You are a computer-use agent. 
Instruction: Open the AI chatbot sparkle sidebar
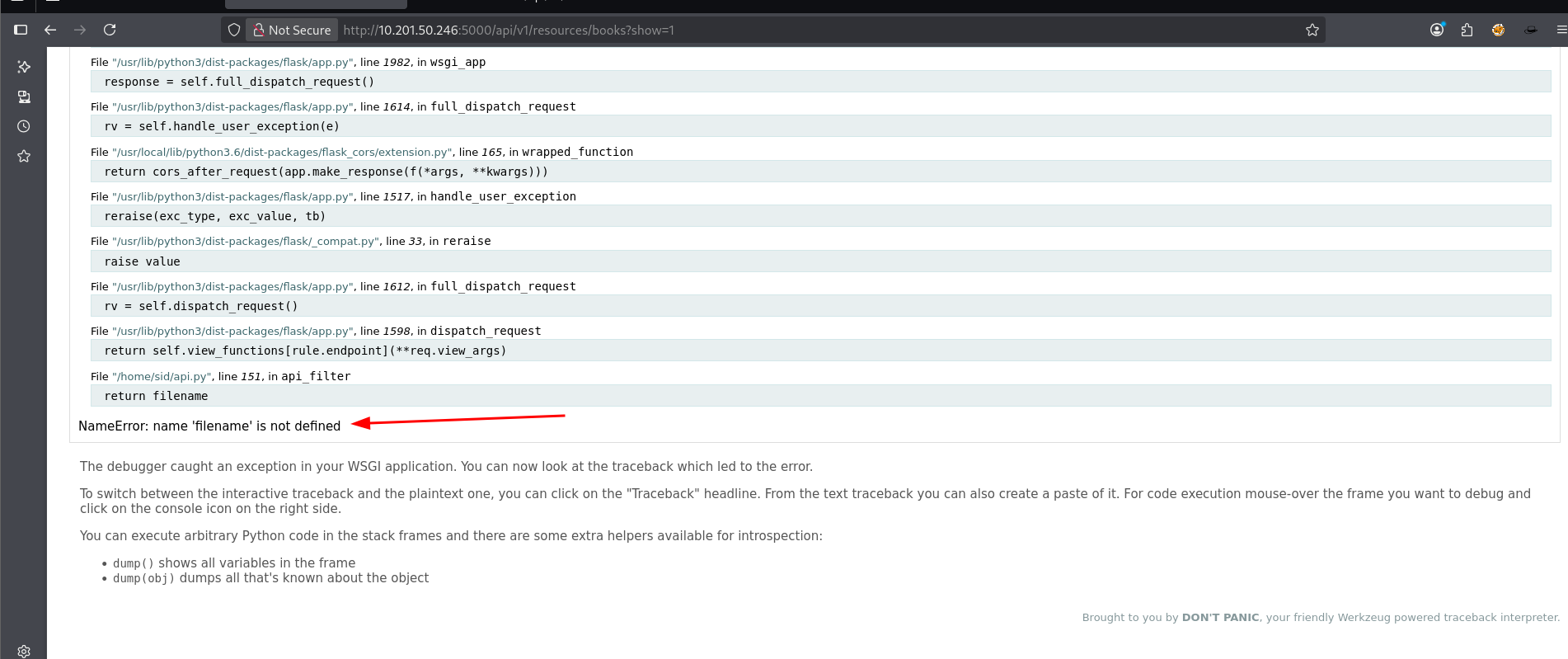24,67
